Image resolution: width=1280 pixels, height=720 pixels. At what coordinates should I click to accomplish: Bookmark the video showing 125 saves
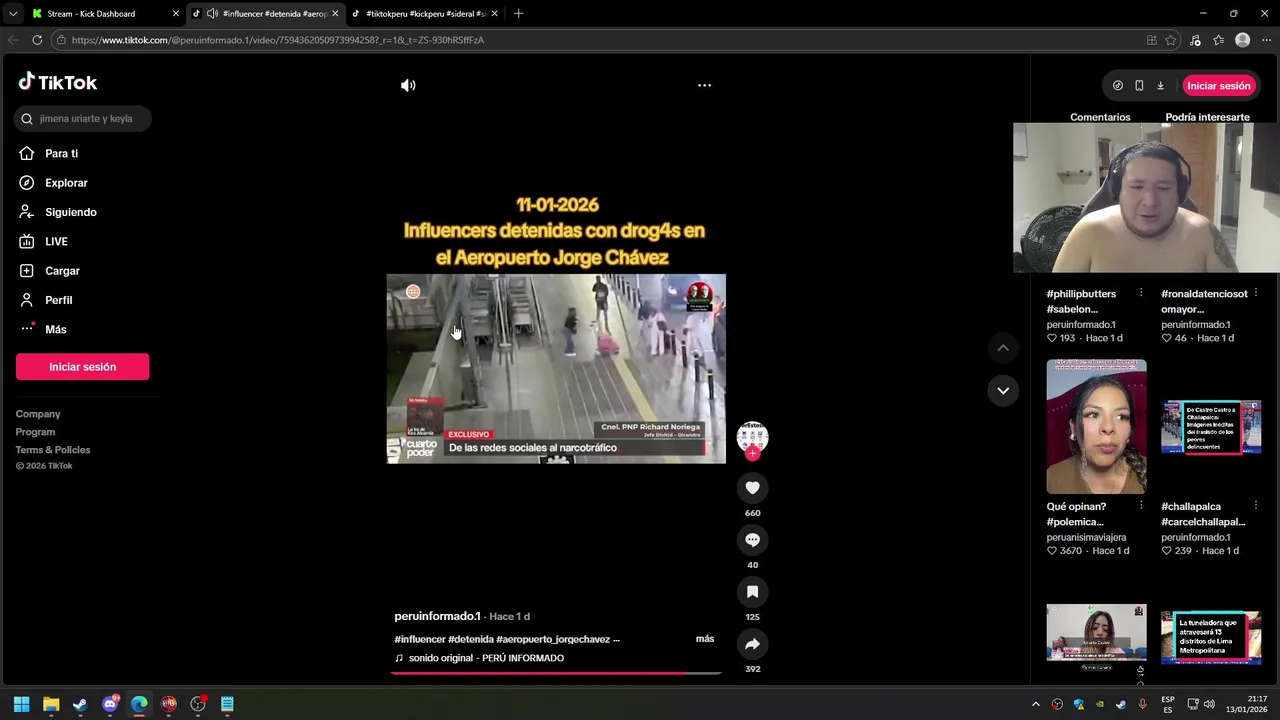[x=752, y=592]
